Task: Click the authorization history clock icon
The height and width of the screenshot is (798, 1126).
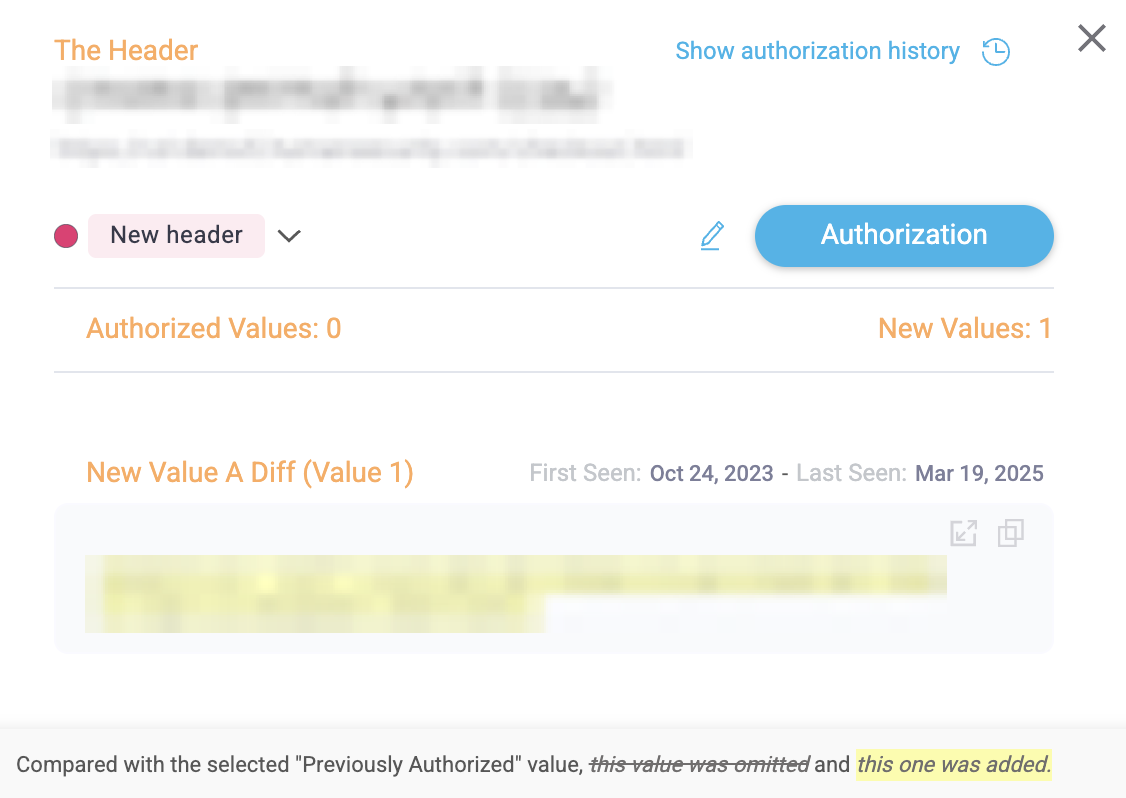Action: coord(995,52)
